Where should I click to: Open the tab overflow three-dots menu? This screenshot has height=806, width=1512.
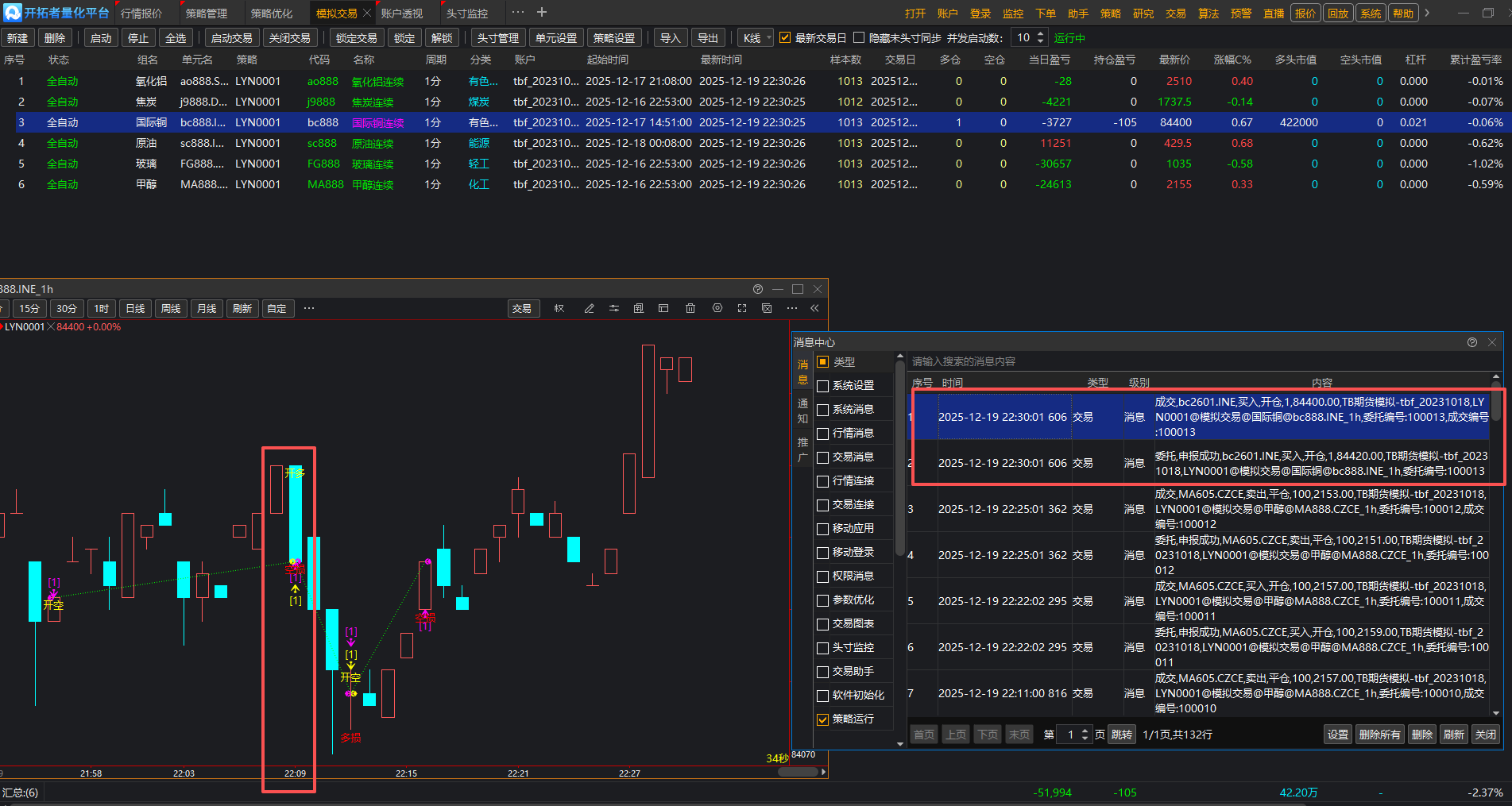518,13
